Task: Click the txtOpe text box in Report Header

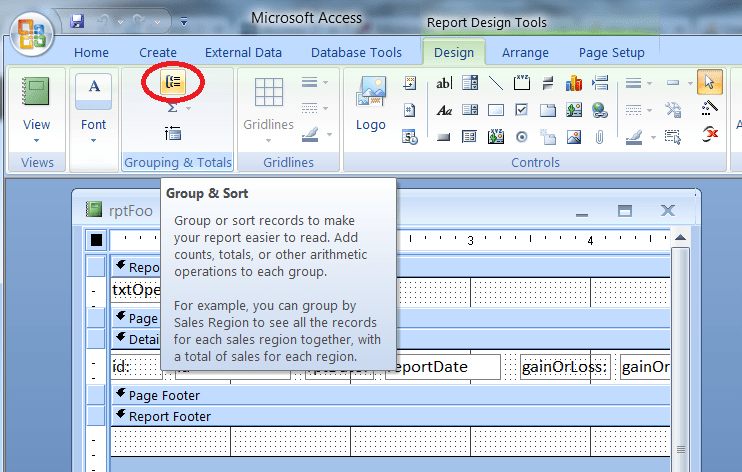Action: pyautogui.click(x=136, y=290)
